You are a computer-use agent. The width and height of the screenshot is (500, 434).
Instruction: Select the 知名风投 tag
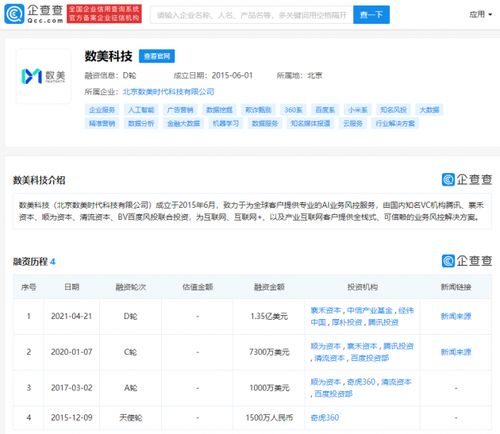[393, 110]
